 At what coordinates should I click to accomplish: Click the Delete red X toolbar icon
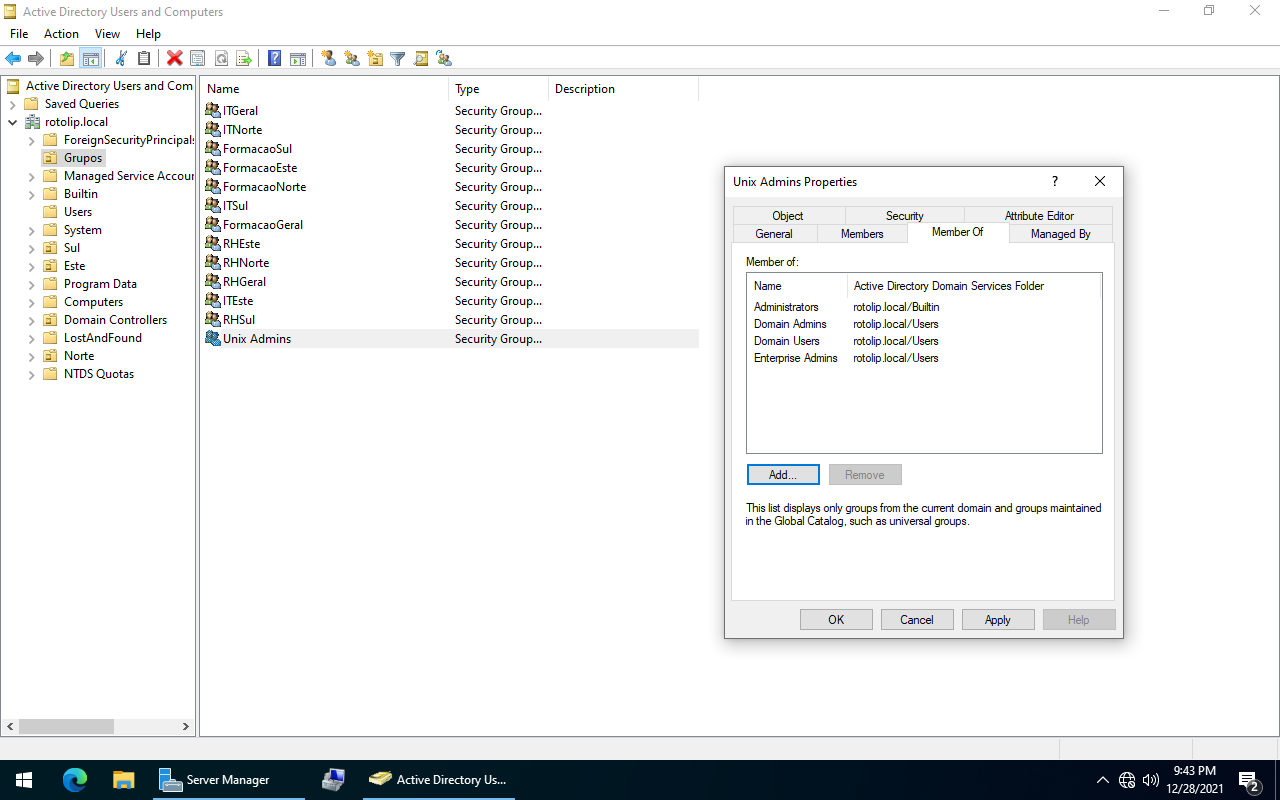point(174,59)
